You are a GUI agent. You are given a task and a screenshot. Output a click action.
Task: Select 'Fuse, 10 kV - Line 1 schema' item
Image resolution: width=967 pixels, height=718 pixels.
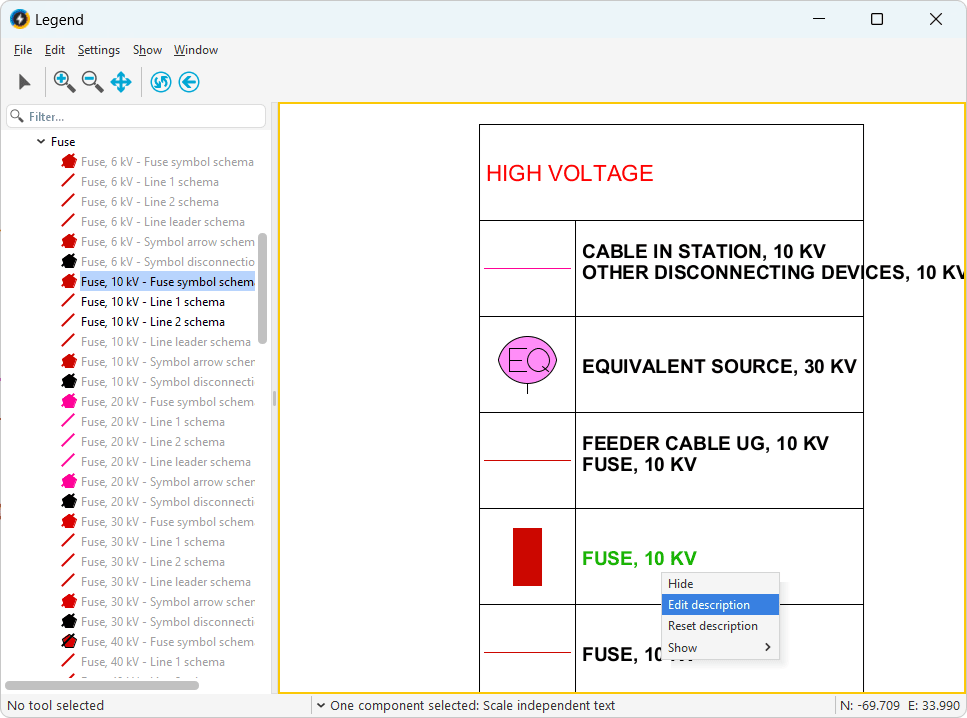click(152, 302)
